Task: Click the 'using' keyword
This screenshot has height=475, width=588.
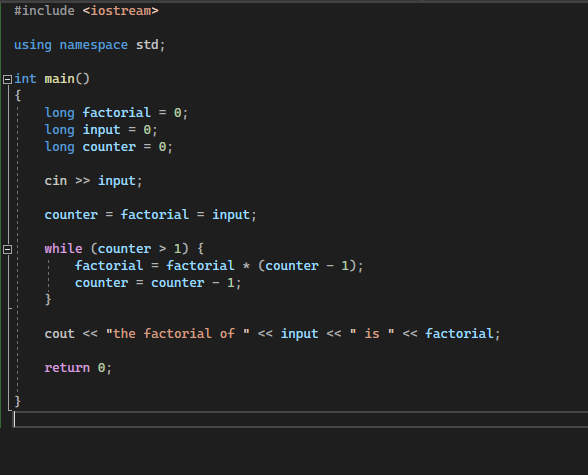Action: coord(33,45)
